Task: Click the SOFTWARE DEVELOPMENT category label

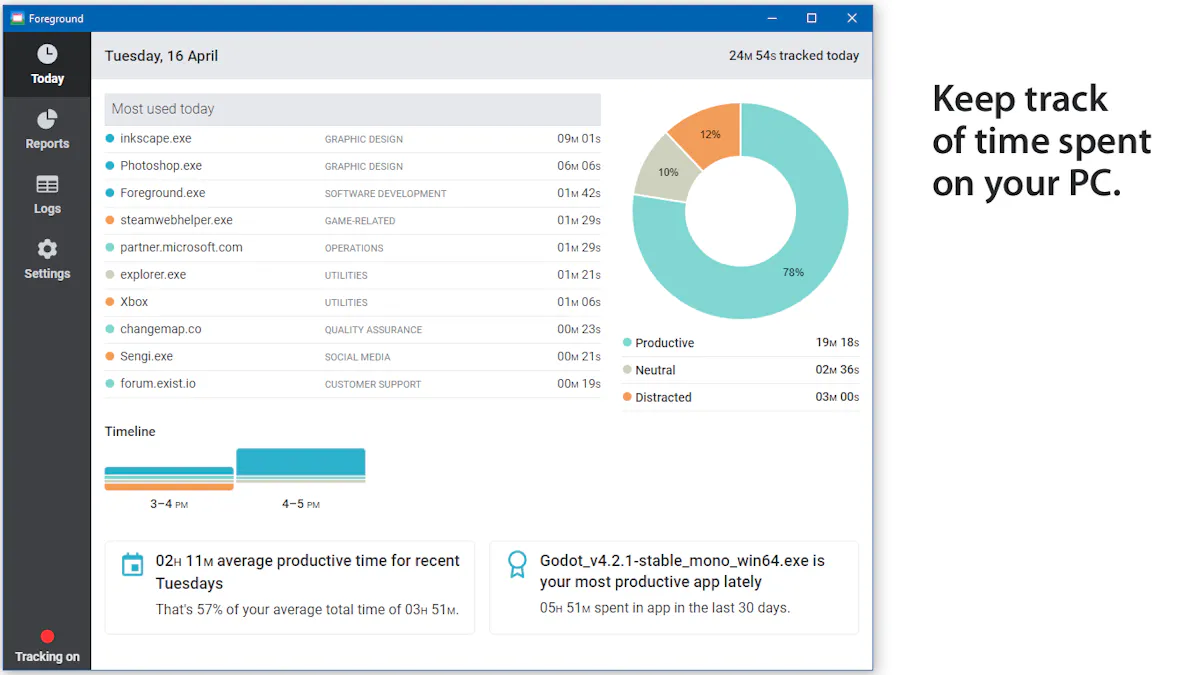Action: pyautogui.click(x=386, y=194)
